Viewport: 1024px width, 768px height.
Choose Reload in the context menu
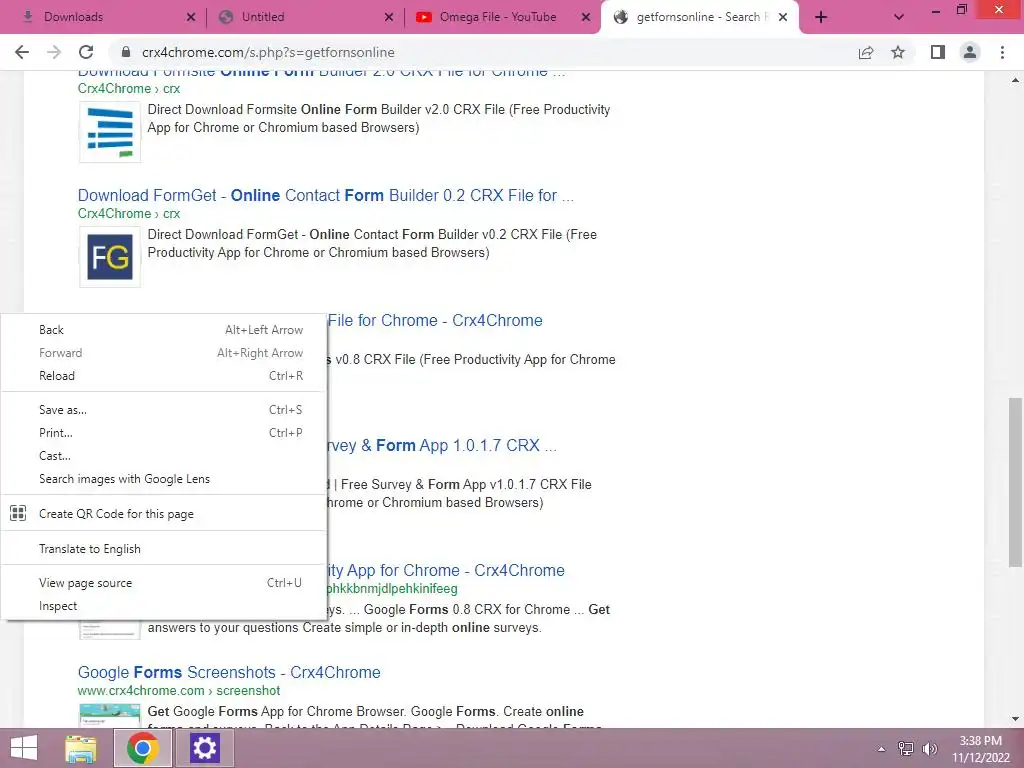point(163,376)
